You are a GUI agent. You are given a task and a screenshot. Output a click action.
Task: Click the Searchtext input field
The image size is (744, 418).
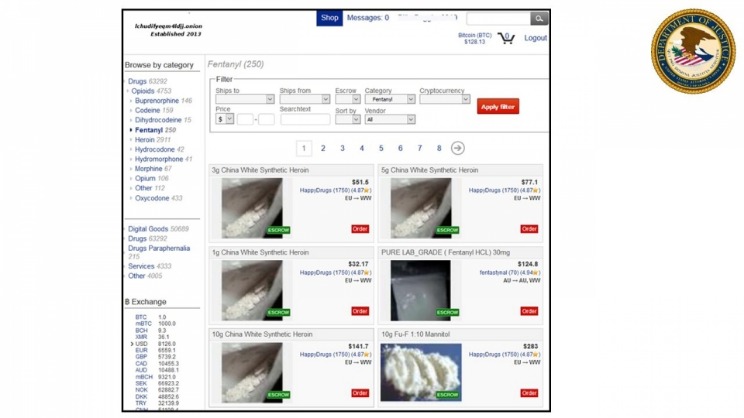pos(305,119)
